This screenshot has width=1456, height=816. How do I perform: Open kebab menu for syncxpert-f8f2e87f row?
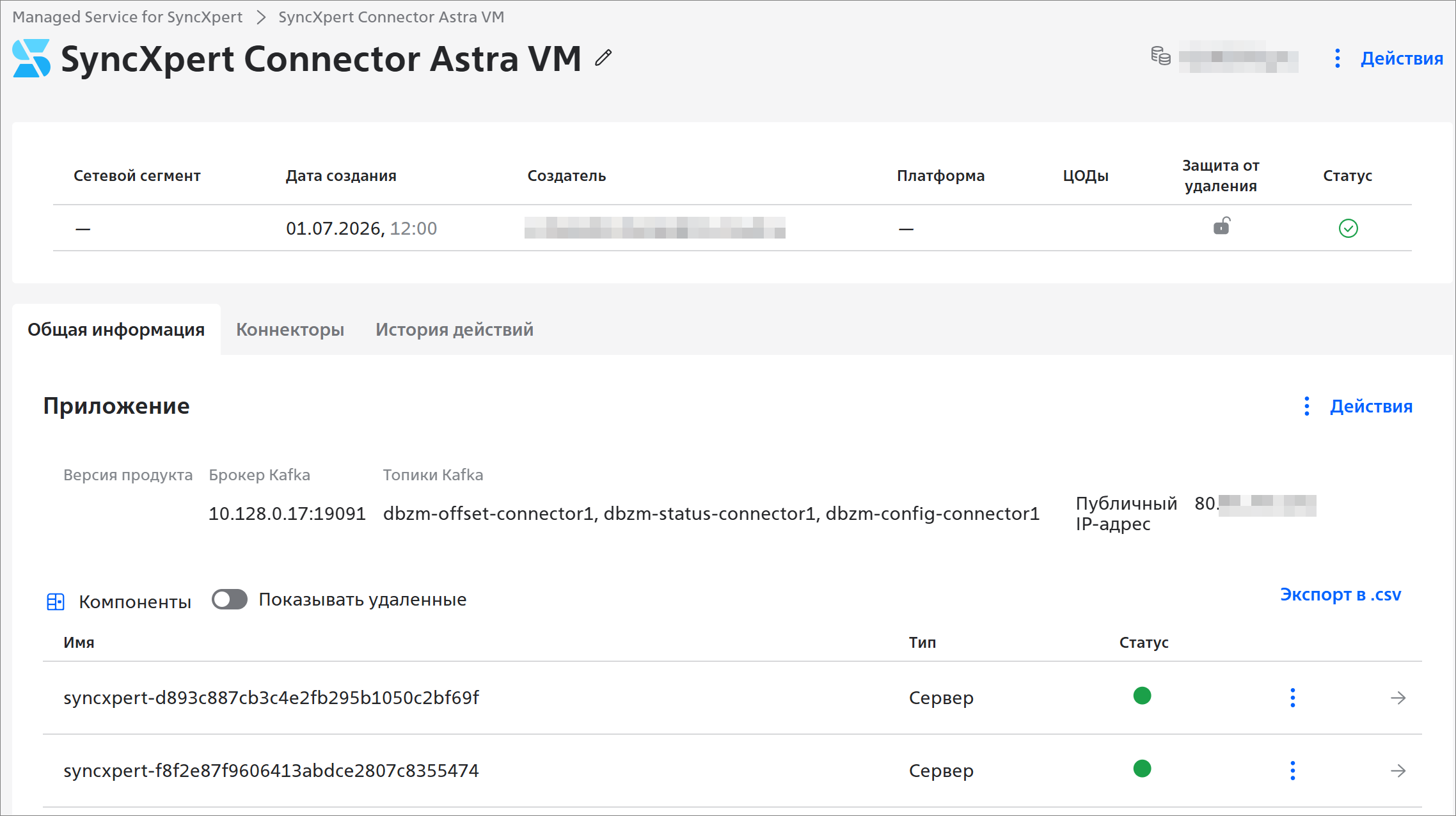click(x=1293, y=771)
